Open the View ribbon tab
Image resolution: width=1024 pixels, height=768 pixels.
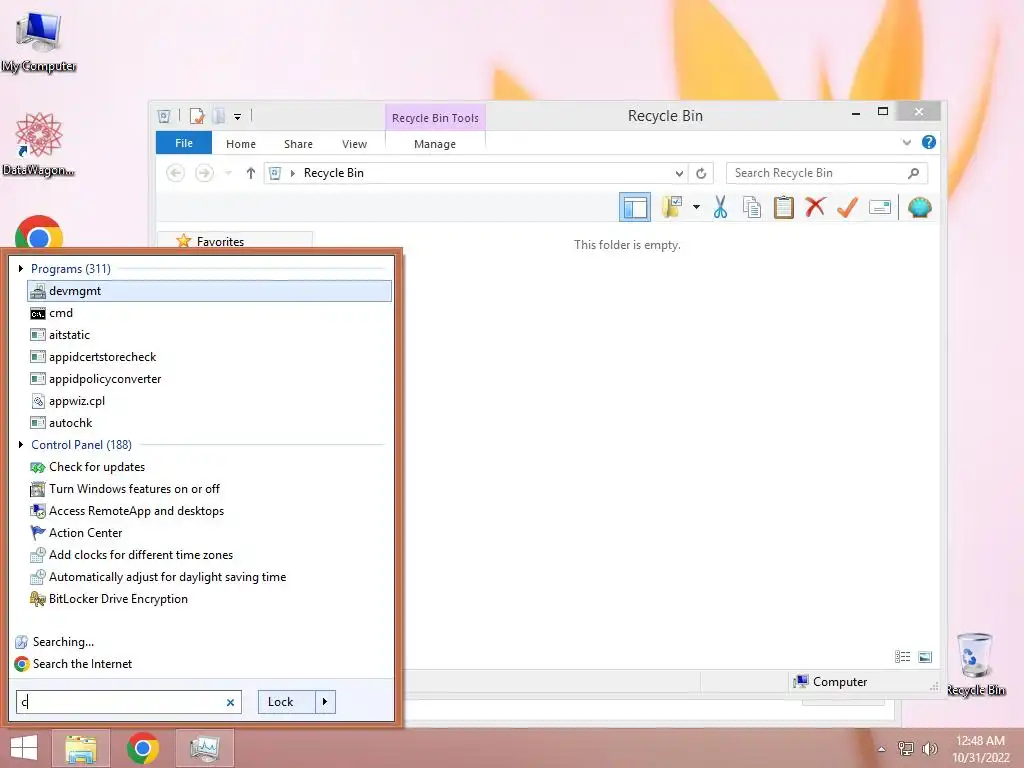coord(354,144)
